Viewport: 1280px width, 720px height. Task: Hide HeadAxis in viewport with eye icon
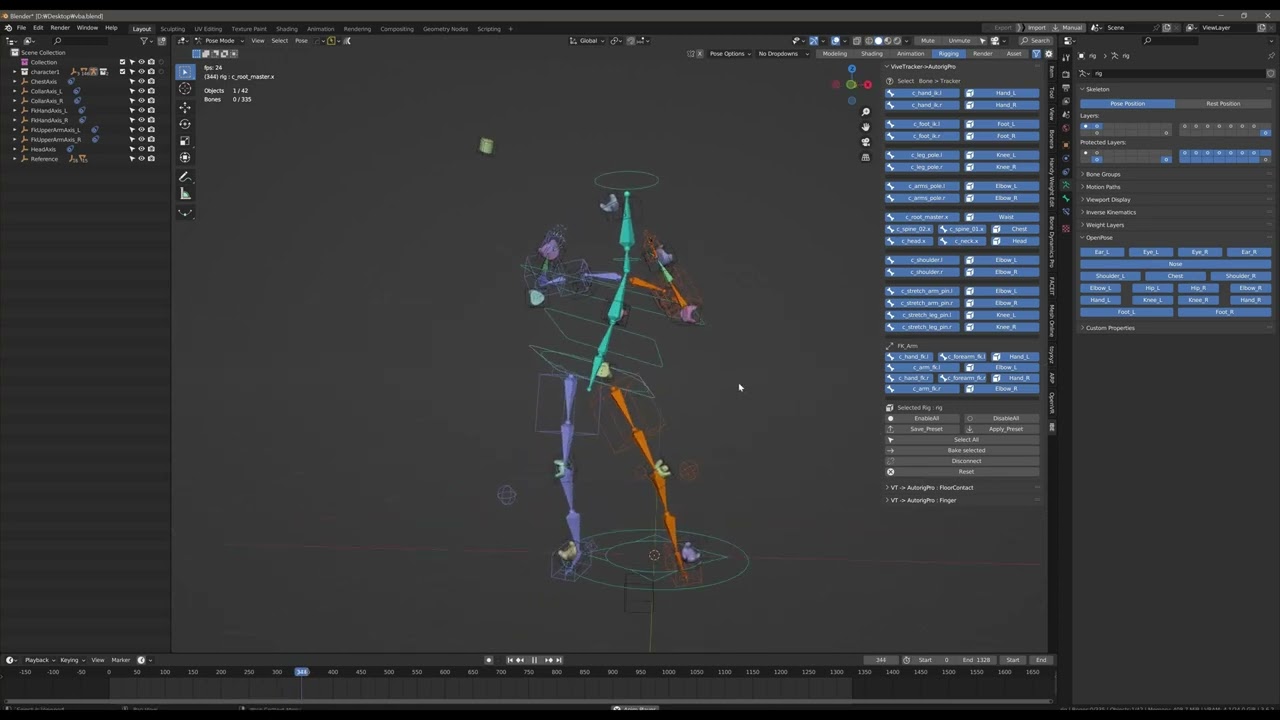(141, 149)
